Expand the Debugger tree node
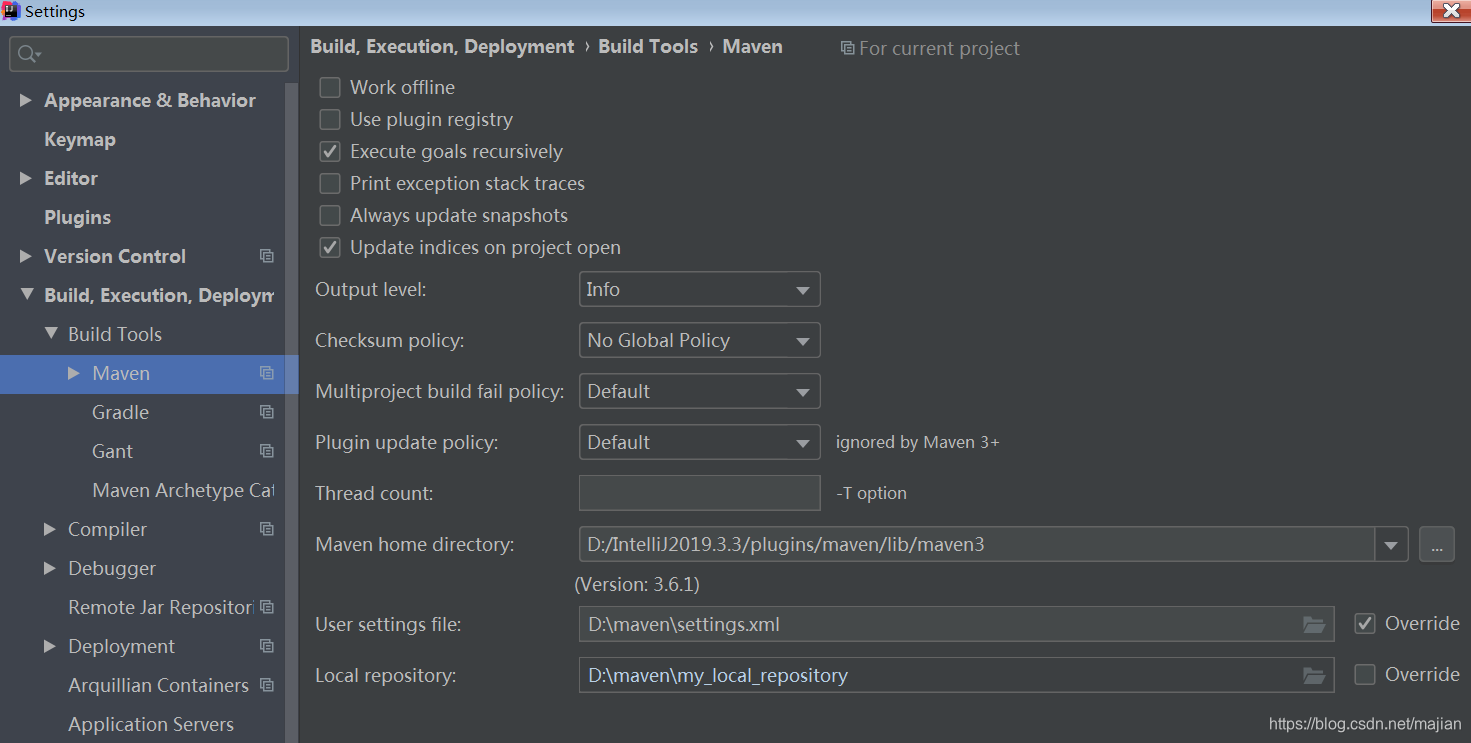 click(x=51, y=568)
